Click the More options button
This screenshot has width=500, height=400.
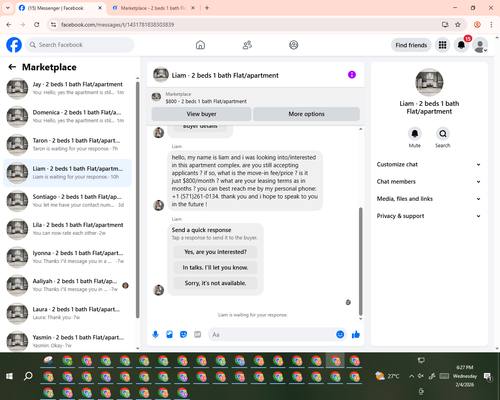coord(306,114)
